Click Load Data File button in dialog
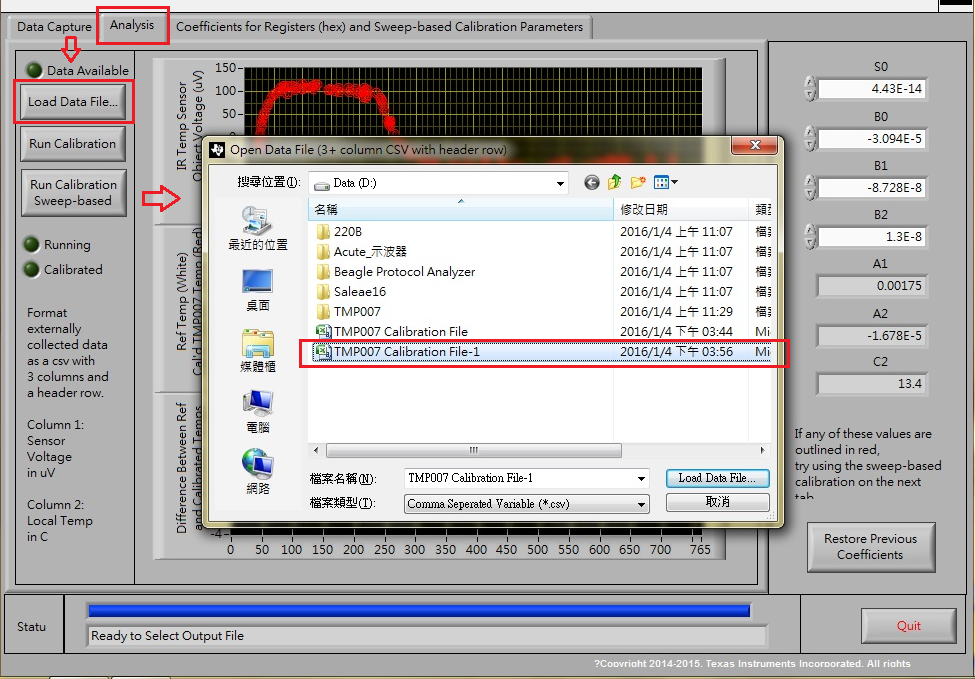The height and width of the screenshot is (679, 975). tap(717, 478)
